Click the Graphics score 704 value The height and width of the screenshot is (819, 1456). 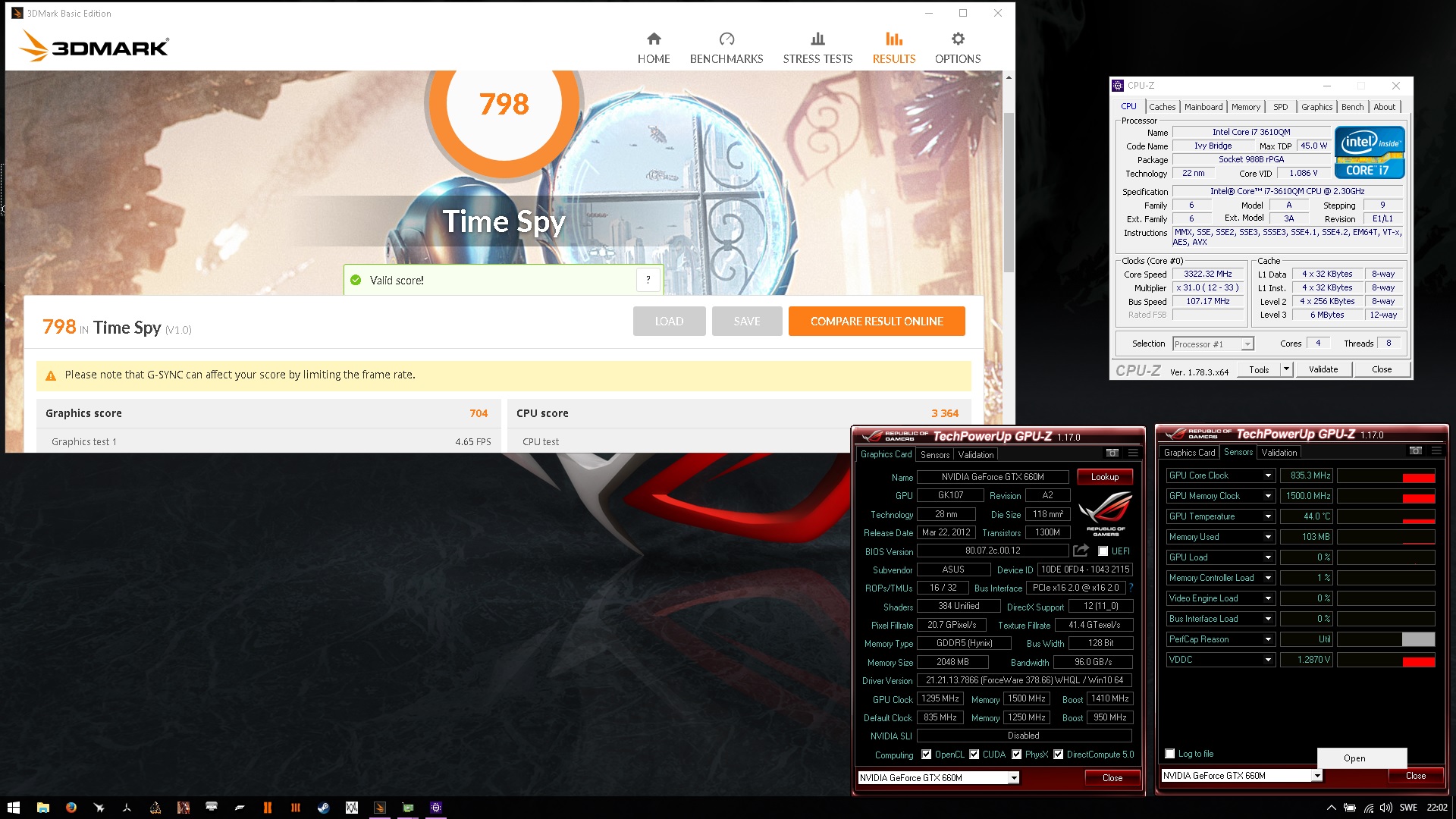click(x=479, y=413)
